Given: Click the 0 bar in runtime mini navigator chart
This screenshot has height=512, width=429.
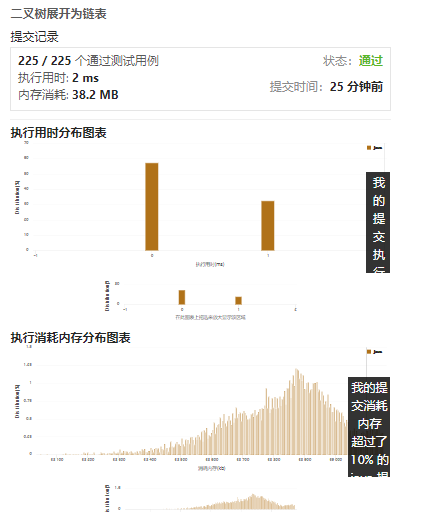Looking at the screenshot, I should pyautogui.click(x=182, y=297).
